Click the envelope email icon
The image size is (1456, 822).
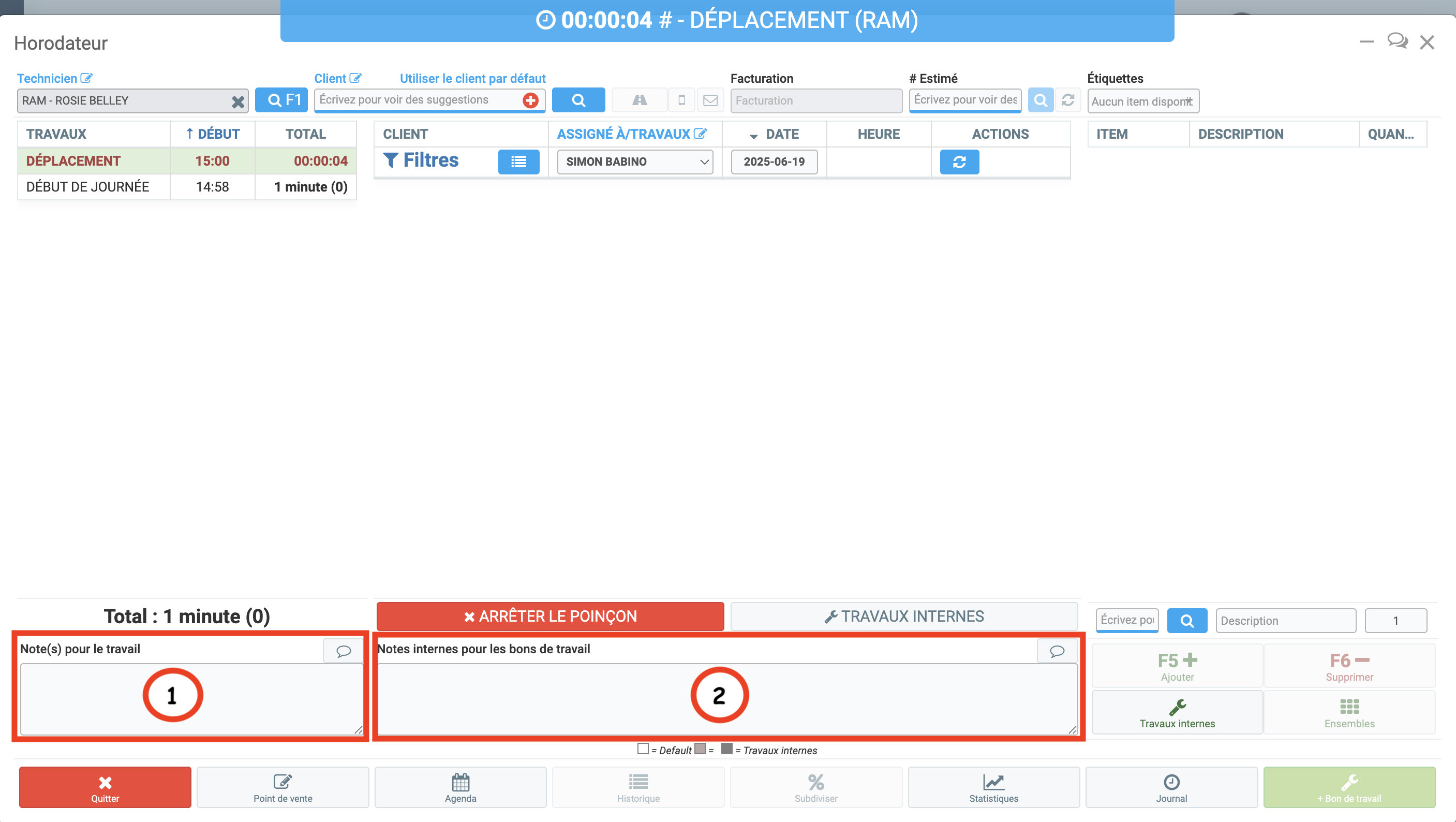[x=710, y=100]
